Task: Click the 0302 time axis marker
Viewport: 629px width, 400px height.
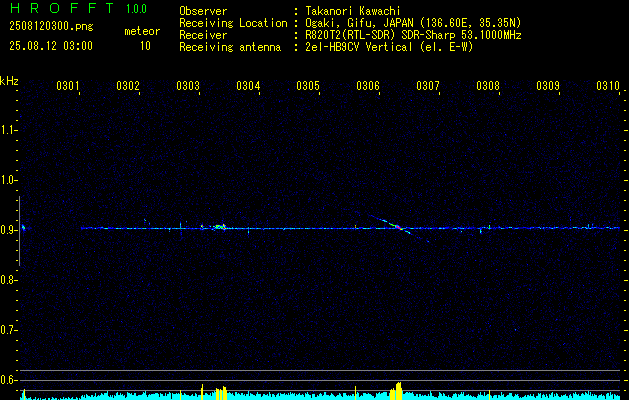Action: click(x=128, y=85)
